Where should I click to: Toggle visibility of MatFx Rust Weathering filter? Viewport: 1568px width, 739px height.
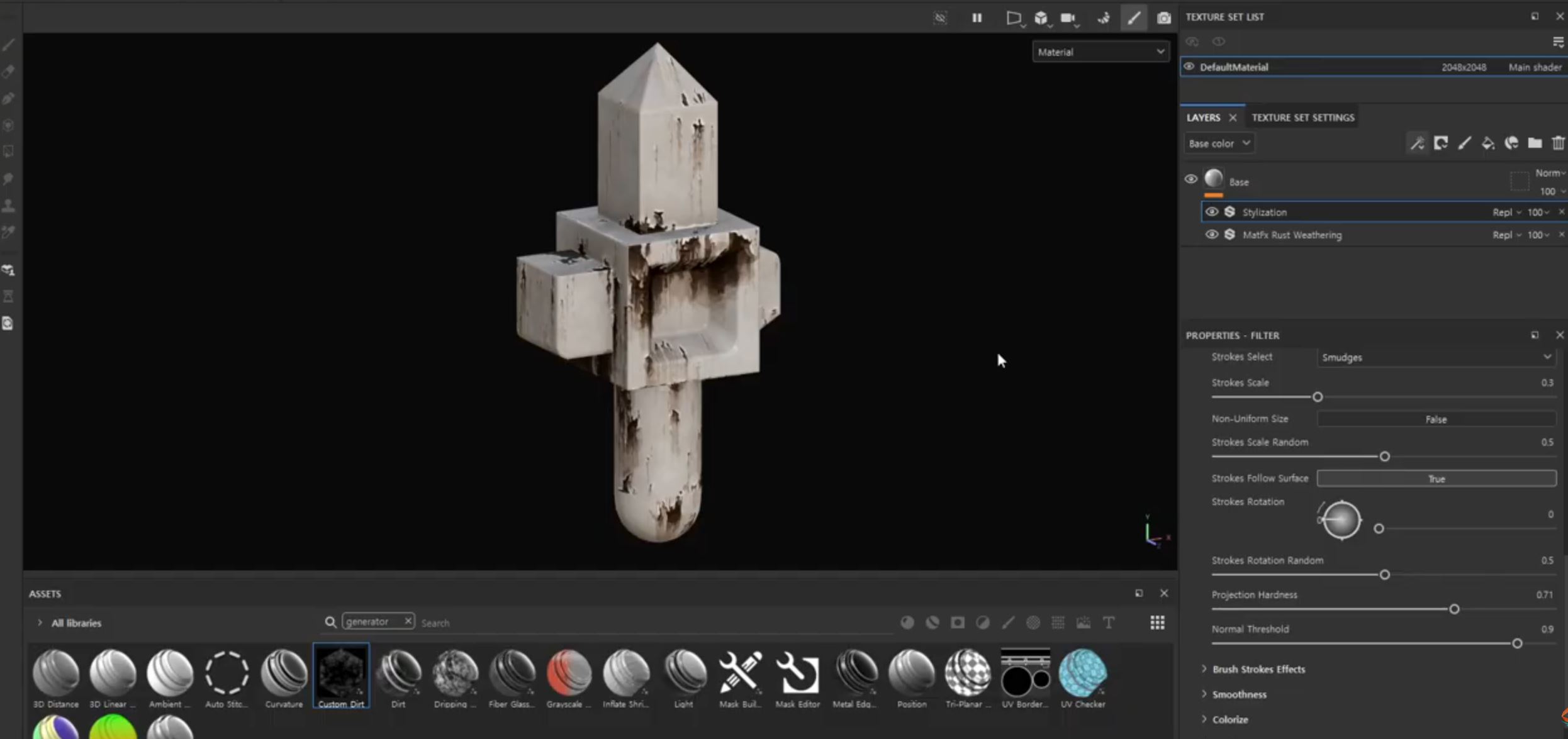(1211, 235)
